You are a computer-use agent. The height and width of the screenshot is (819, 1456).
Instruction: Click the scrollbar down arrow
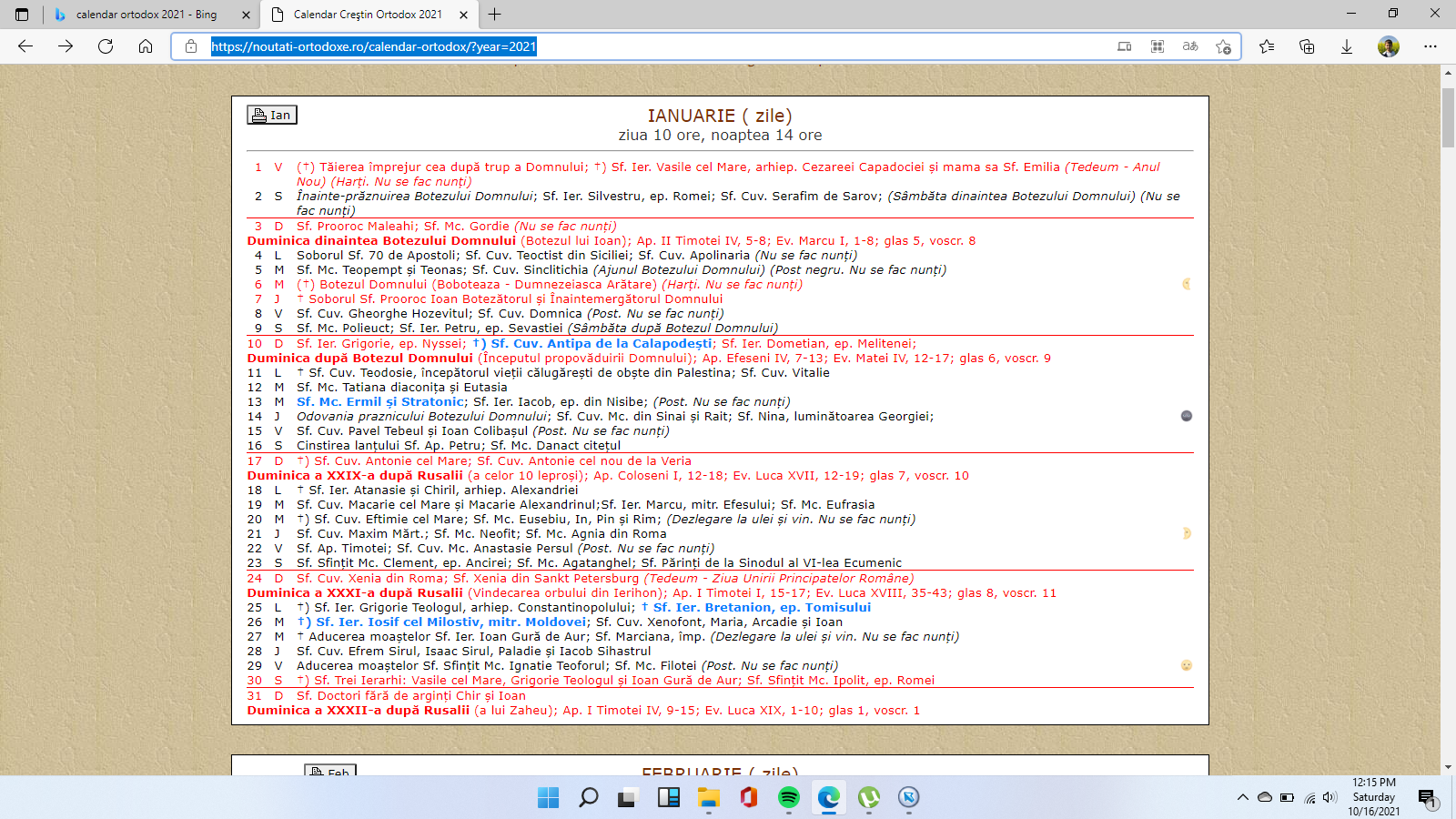[x=1448, y=767]
